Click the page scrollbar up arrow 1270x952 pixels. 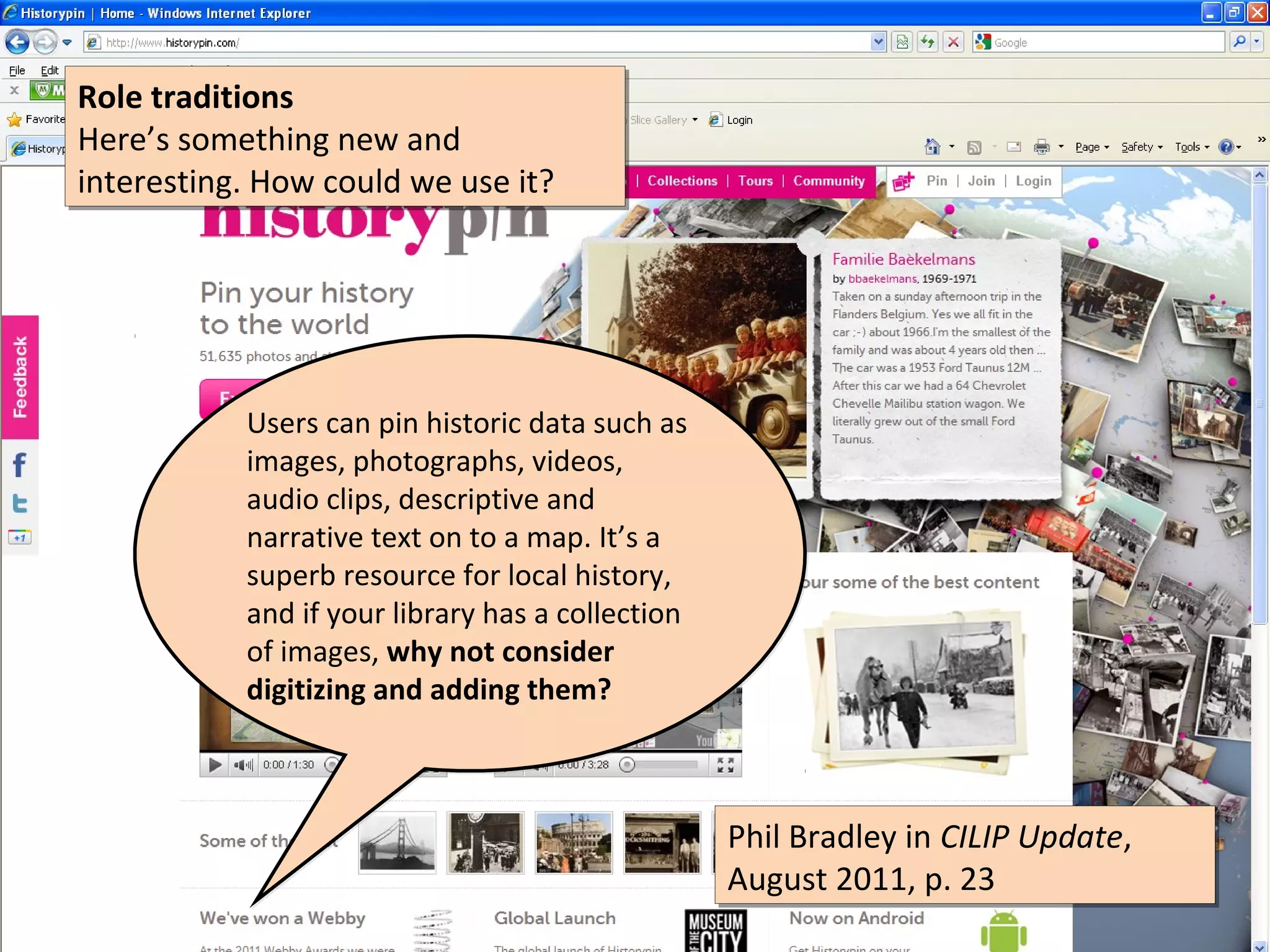(x=1259, y=175)
